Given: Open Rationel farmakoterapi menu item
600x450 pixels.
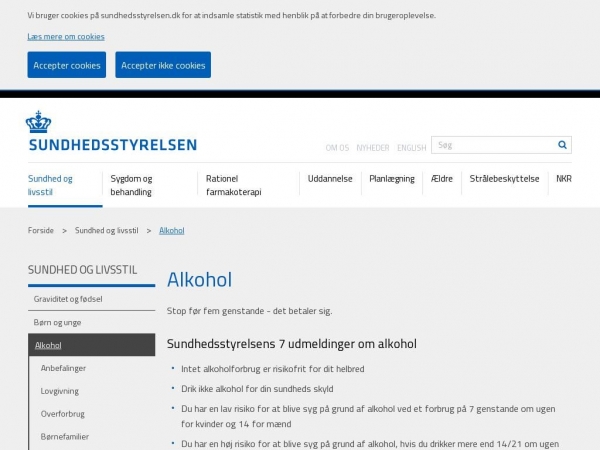Looking at the screenshot, I should [x=233, y=185].
